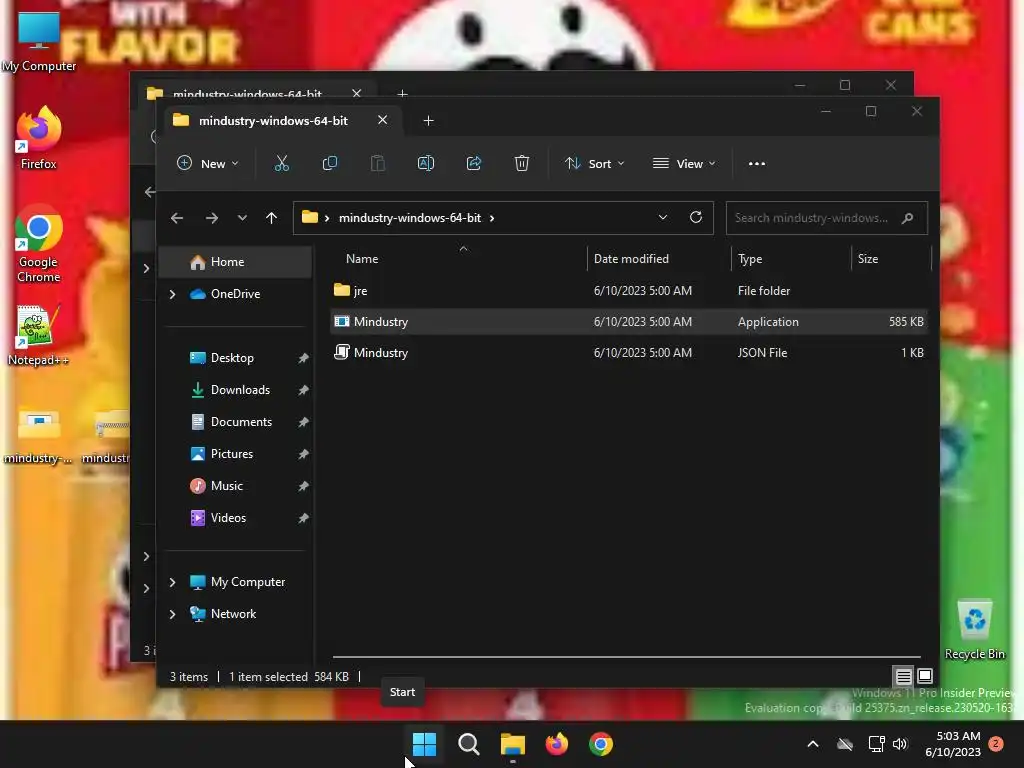Select the Mindustry Application file
1024x768 pixels.
pyautogui.click(x=629, y=322)
